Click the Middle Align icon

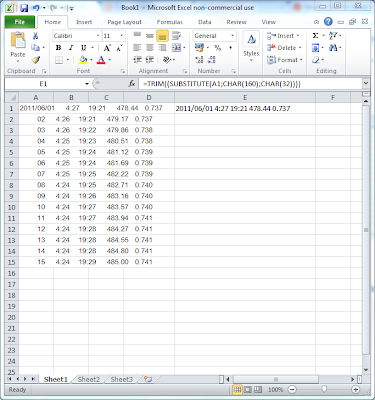click(150, 36)
